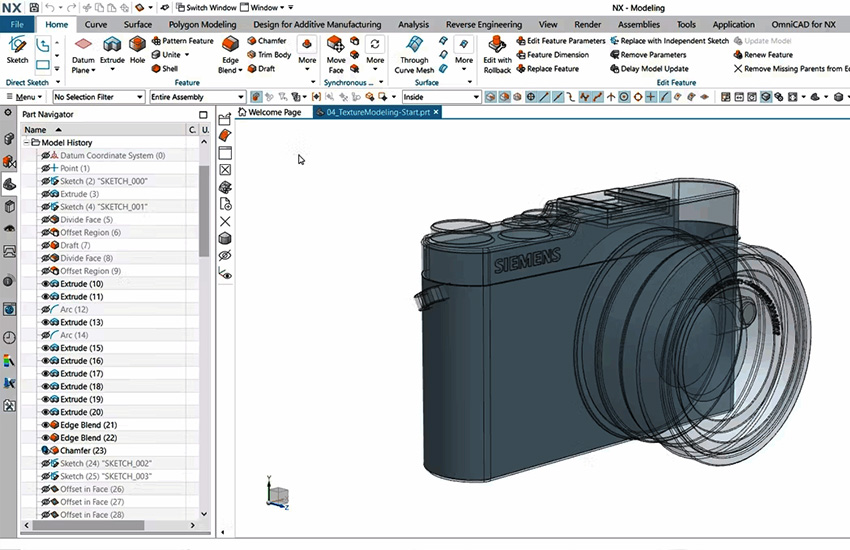Image resolution: width=850 pixels, height=550 pixels.
Task: Click Delay Model Update
Action: pos(649,69)
